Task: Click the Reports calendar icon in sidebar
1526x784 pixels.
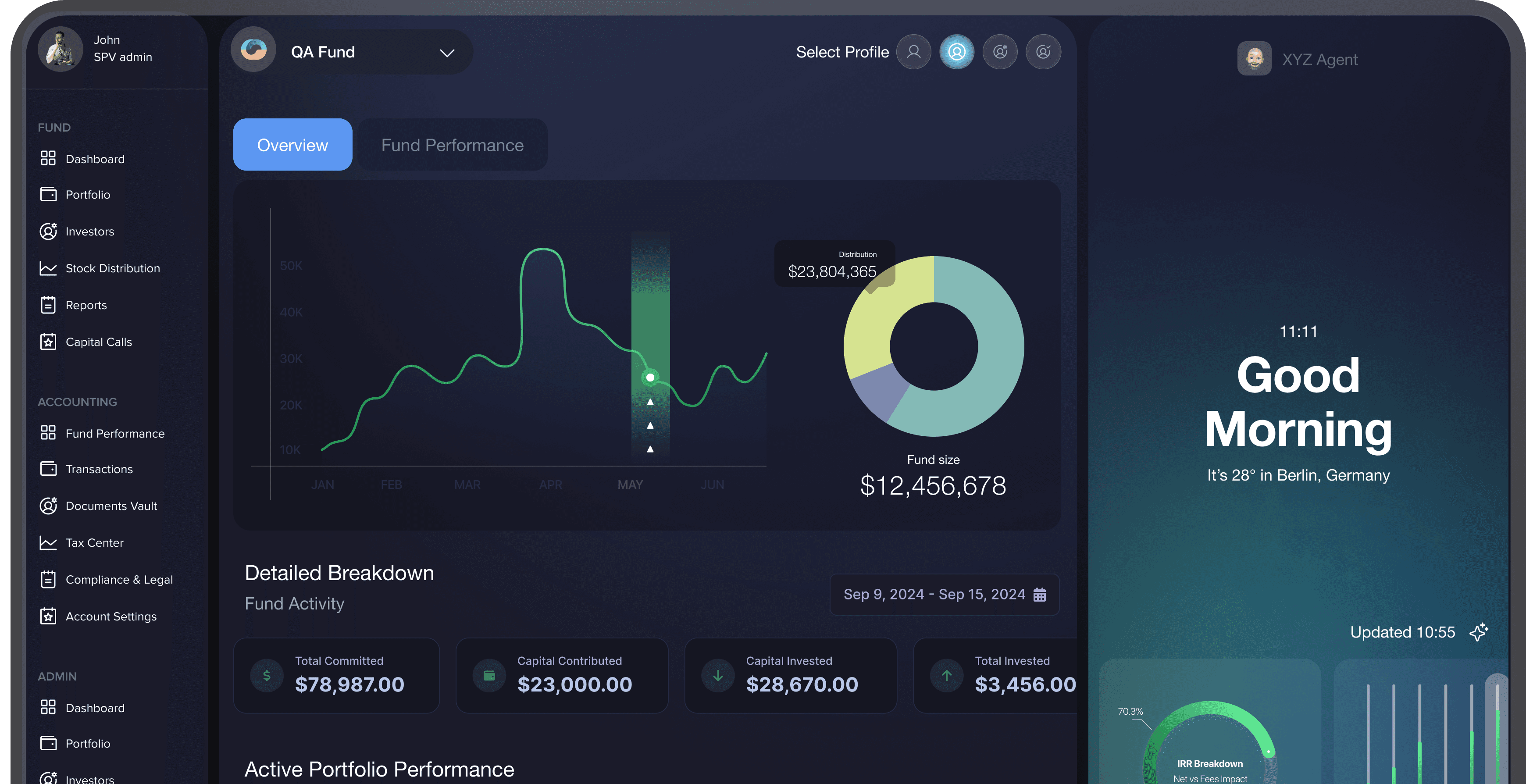Action: (48, 304)
